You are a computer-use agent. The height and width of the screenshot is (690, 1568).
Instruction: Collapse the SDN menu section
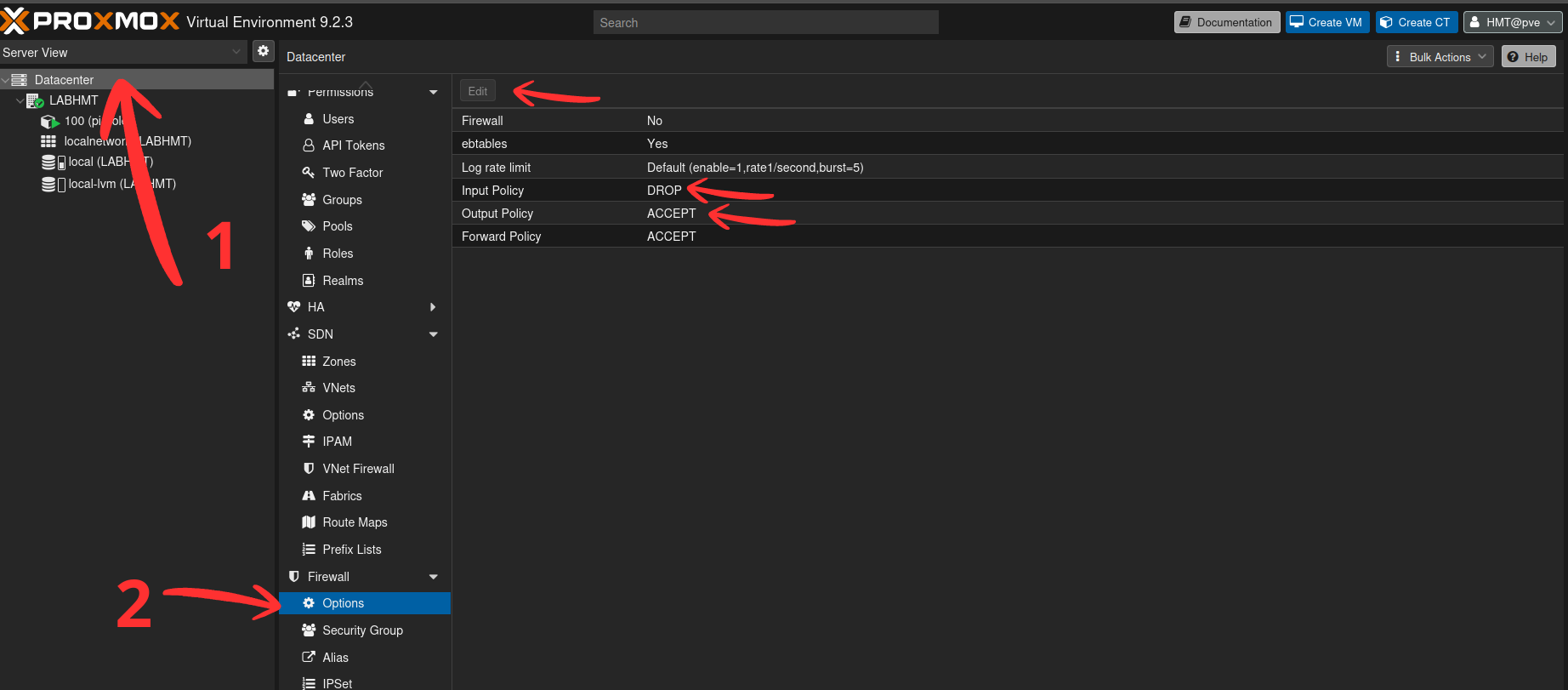(x=434, y=334)
